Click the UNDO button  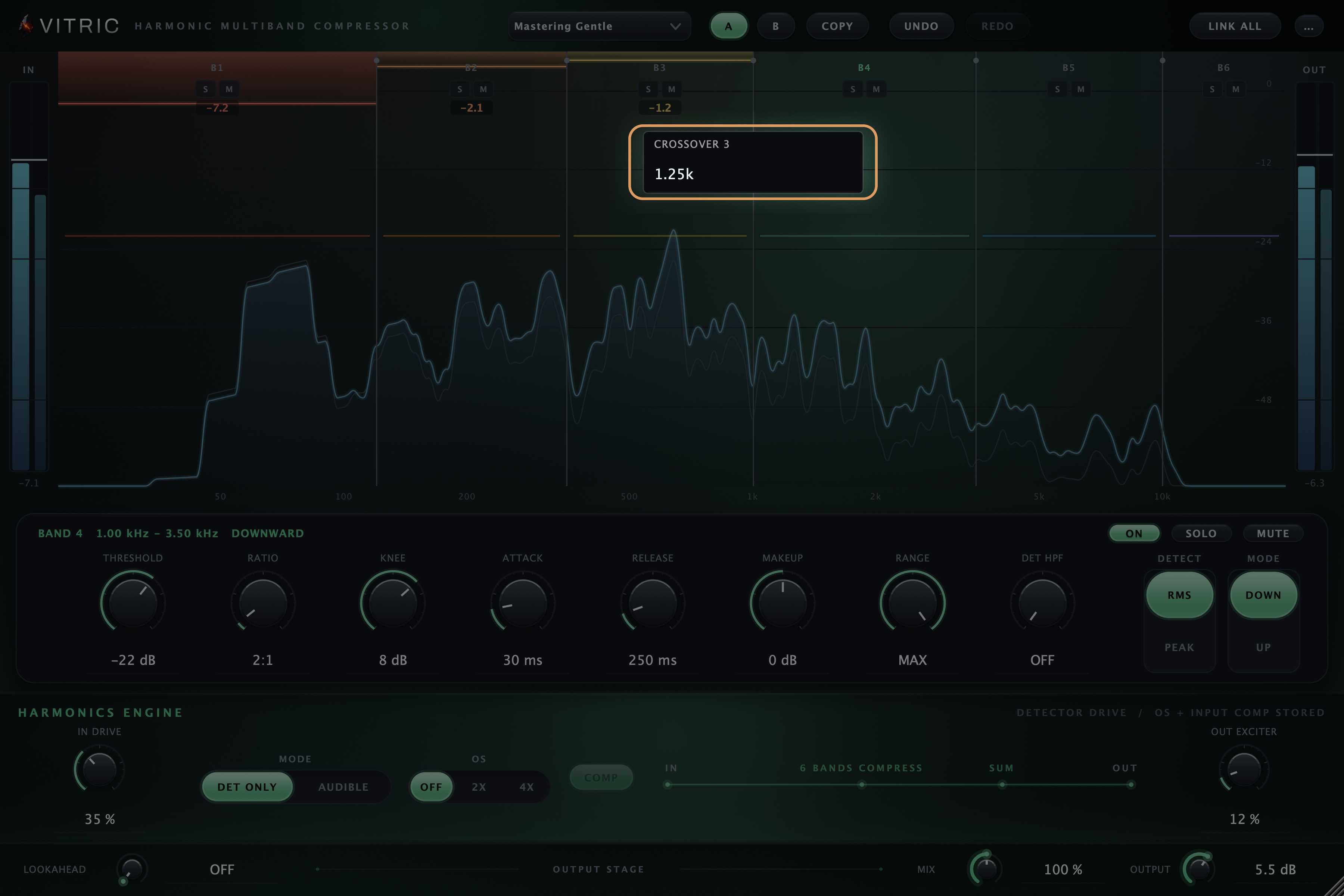[921, 26]
